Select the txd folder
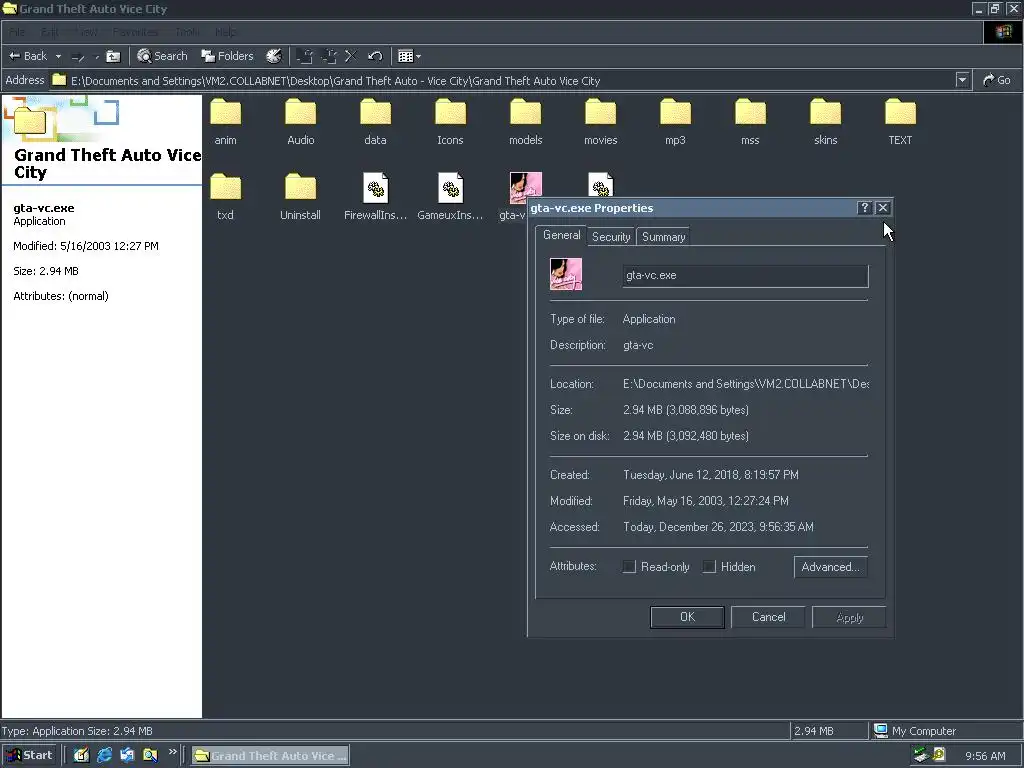Viewport: 1024px width, 768px height. 225,197
